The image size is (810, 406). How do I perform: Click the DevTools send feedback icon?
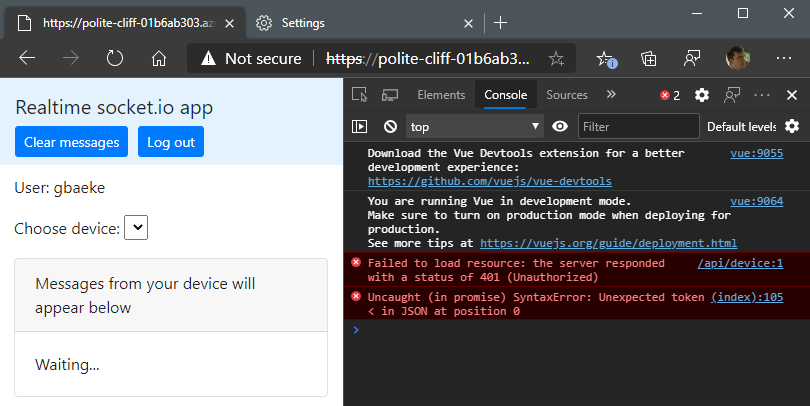pyautogui.click(x=732, y=95)
